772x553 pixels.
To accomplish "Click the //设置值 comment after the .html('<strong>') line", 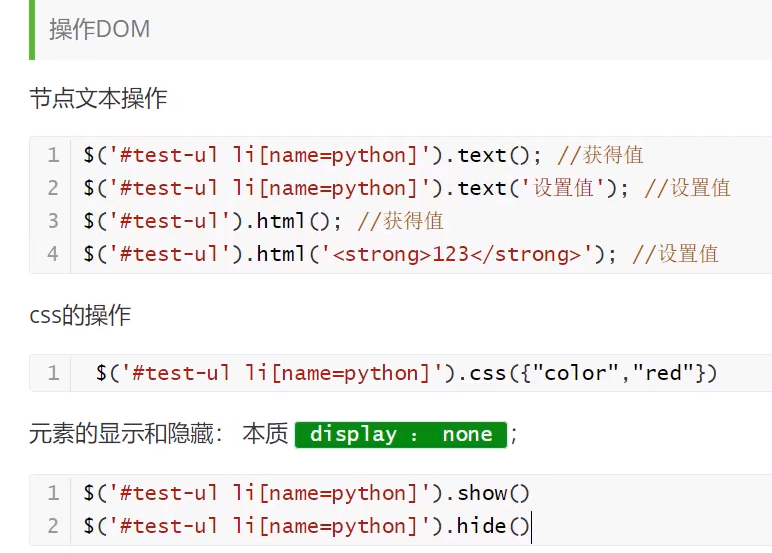I will [x=675, y=254].
